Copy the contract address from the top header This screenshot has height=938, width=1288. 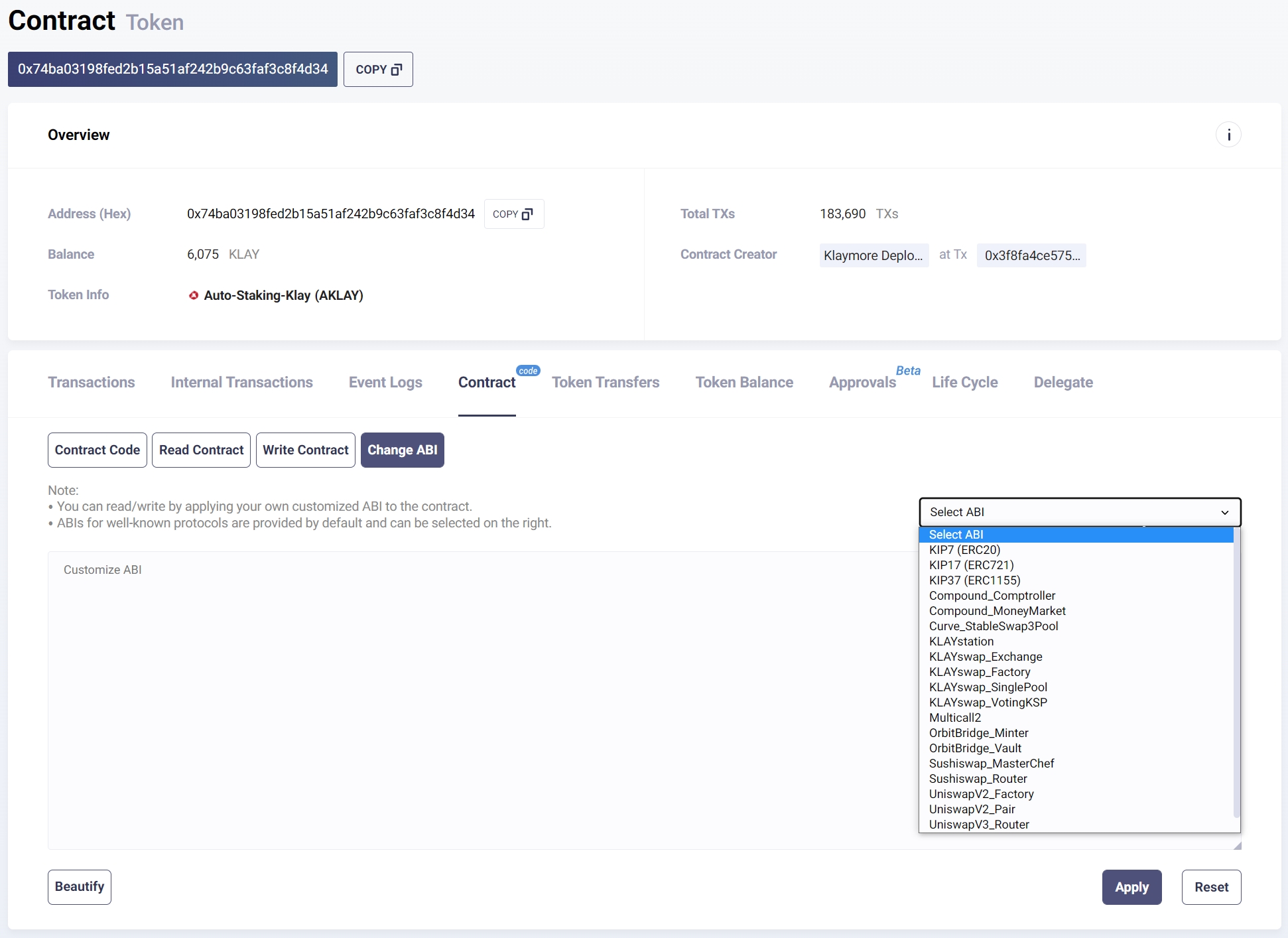378,69
